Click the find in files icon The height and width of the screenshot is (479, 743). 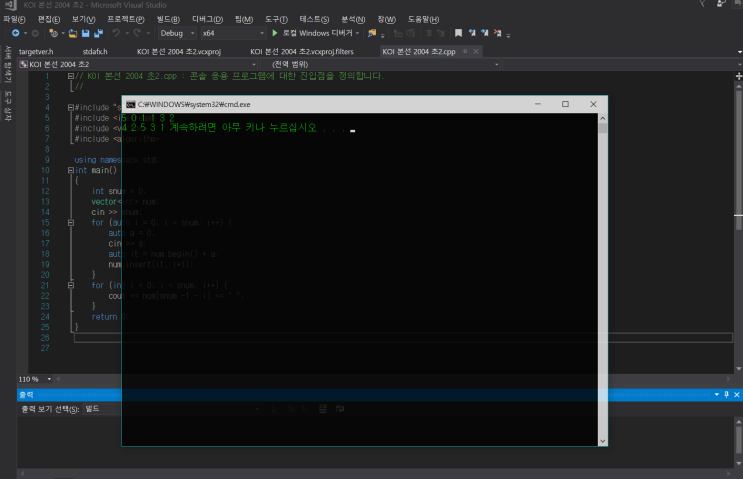(x=372, y=33)
